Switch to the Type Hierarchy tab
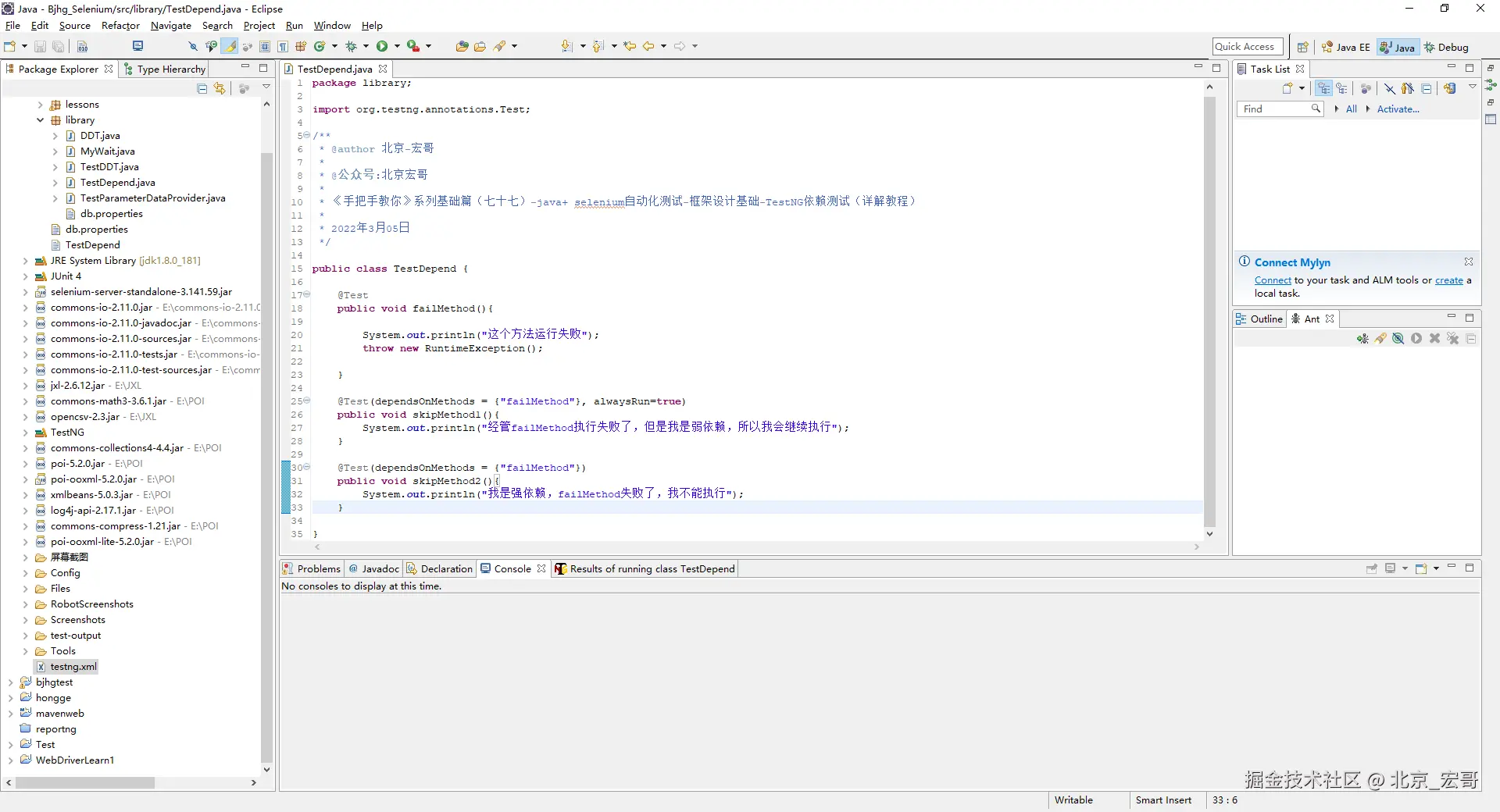This screenshot has width=1500, height=812. [165, 69]
